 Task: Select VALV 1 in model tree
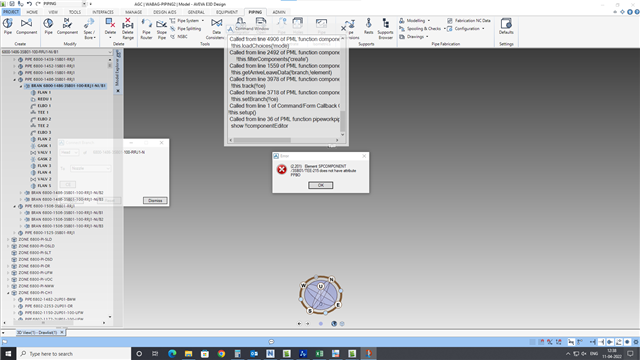click(x=44, y=153)
